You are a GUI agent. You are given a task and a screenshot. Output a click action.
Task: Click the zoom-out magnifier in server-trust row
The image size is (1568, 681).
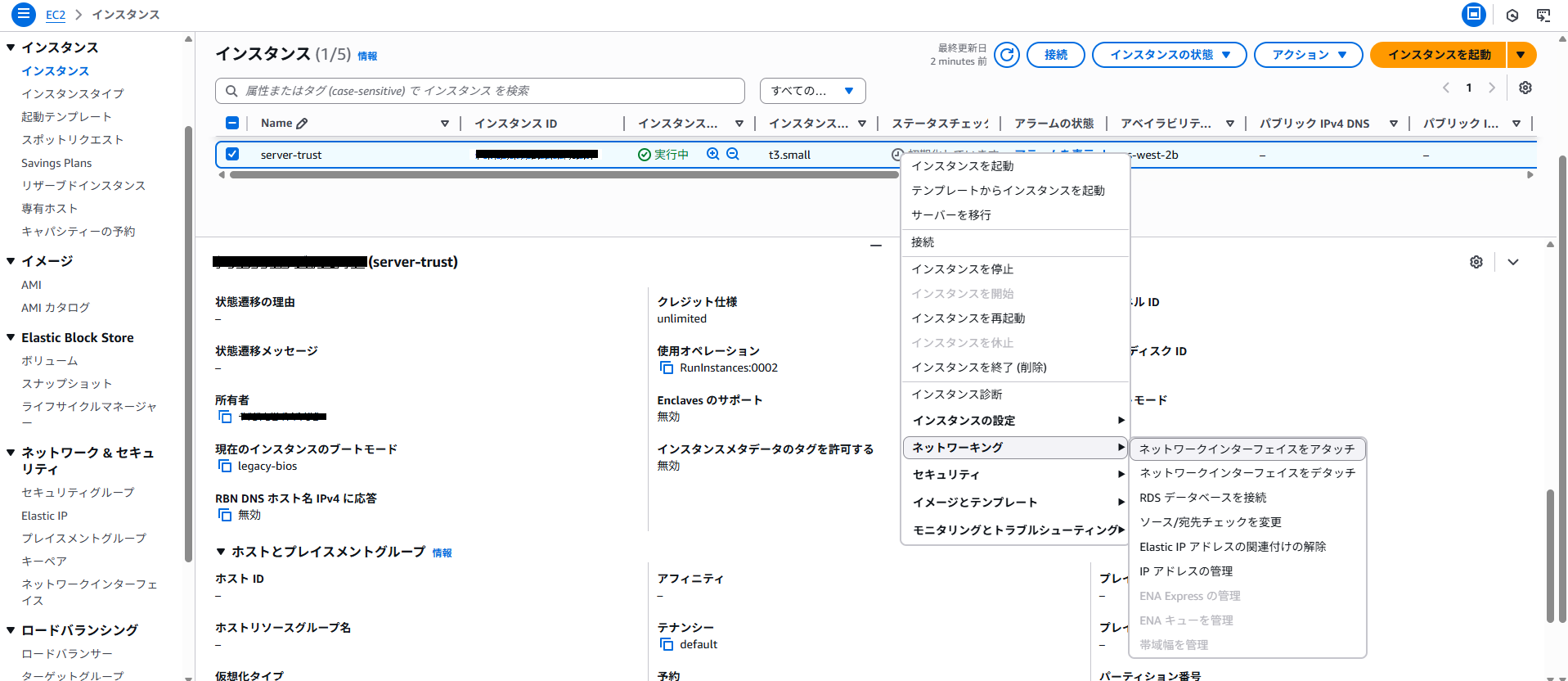[x=733, y=154]
